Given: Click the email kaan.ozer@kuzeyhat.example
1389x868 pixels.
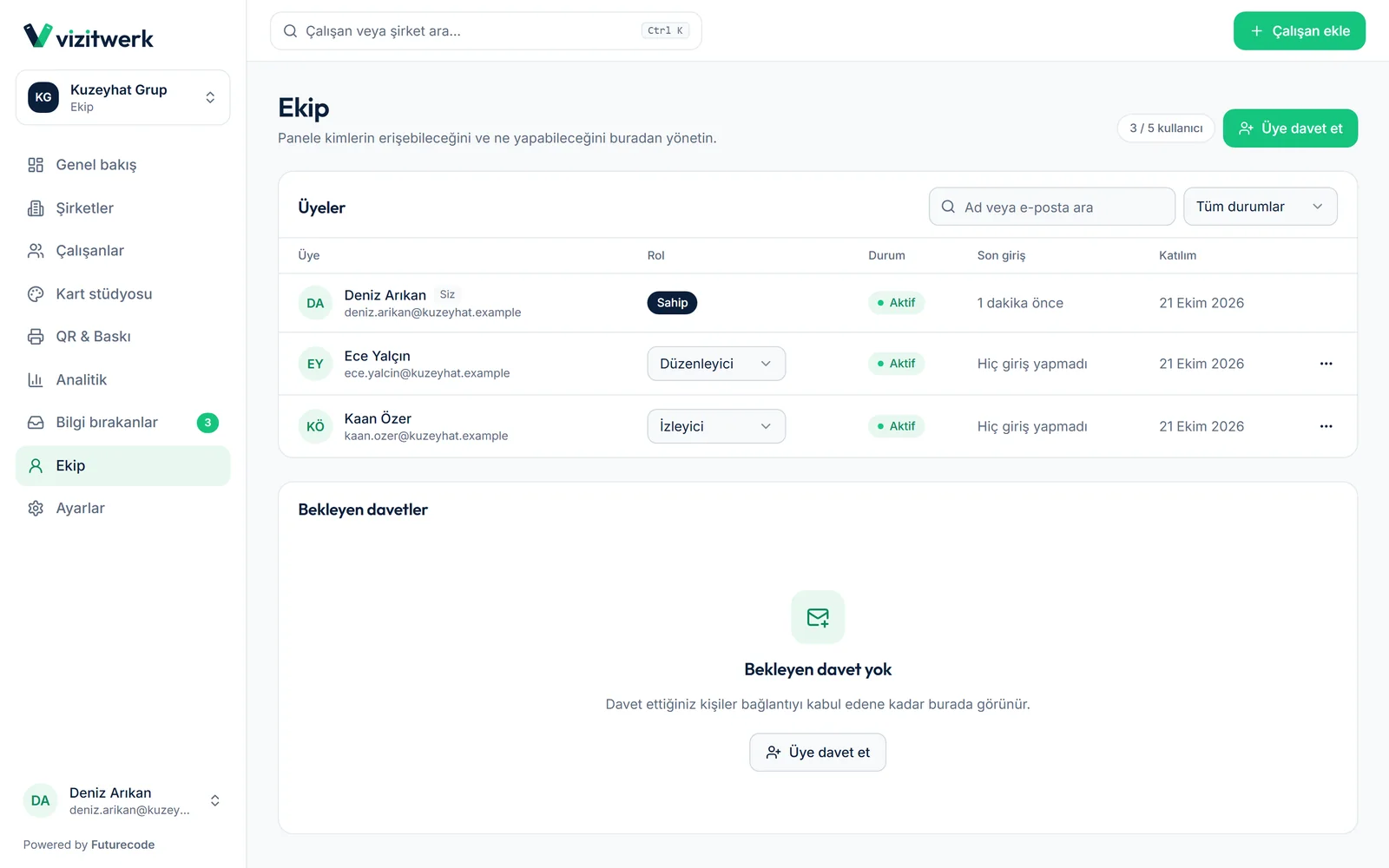Looking at the screenshot, I should click(426, 436).
